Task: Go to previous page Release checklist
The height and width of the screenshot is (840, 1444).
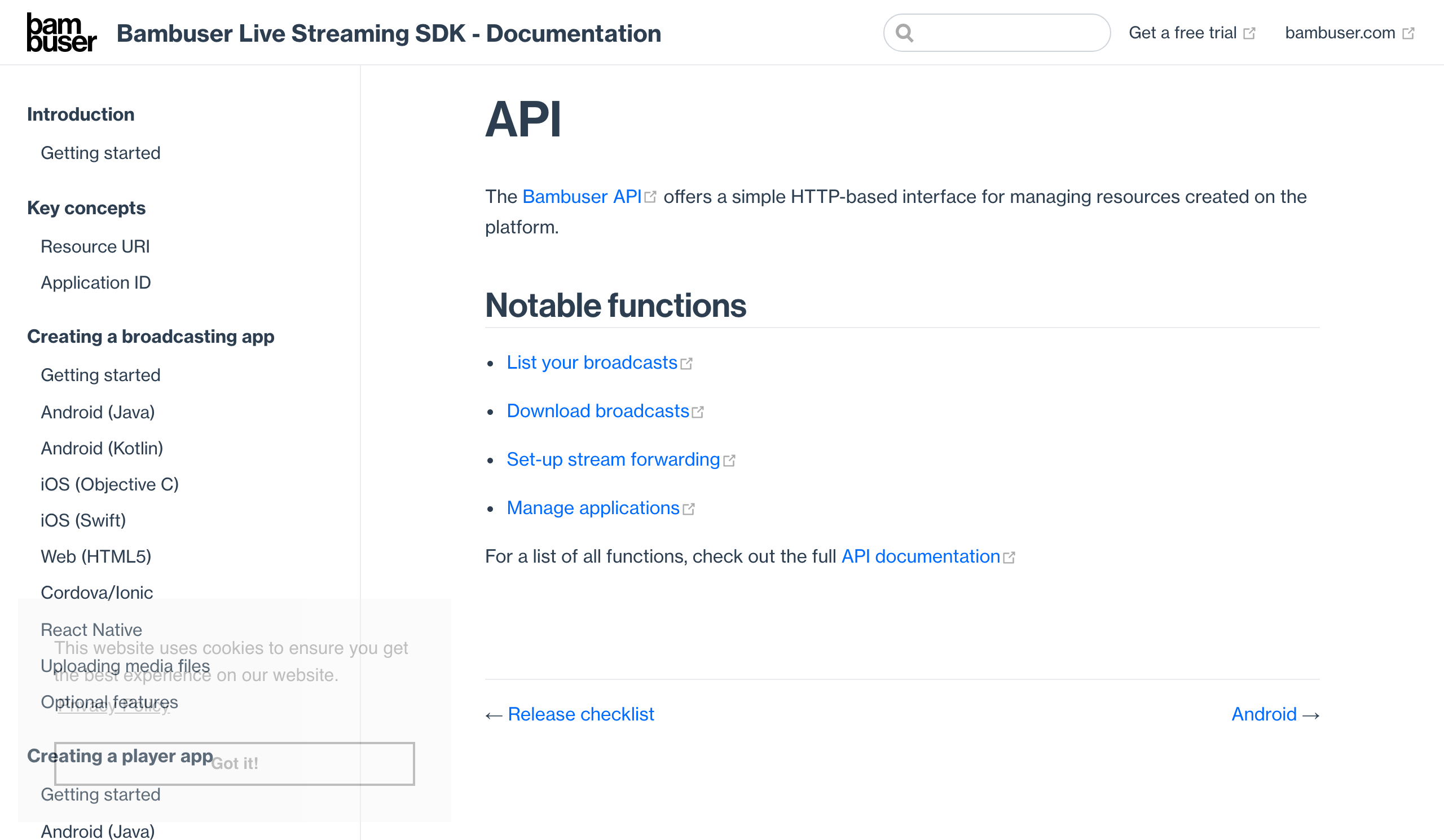Action: coord(580,714)
